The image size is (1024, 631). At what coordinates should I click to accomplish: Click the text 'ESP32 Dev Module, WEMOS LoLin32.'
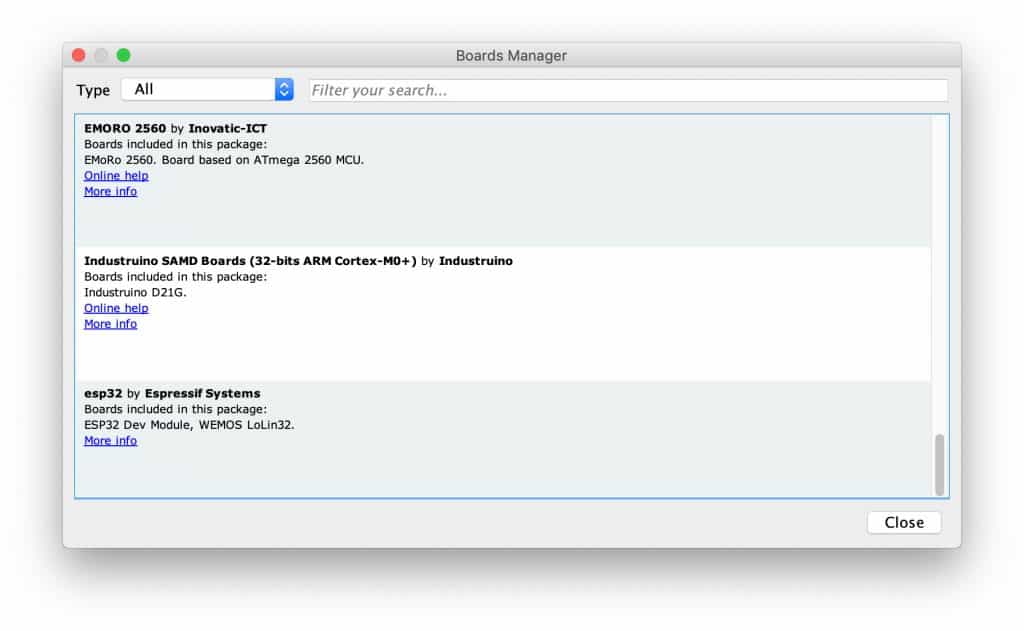tap(189, 425)
